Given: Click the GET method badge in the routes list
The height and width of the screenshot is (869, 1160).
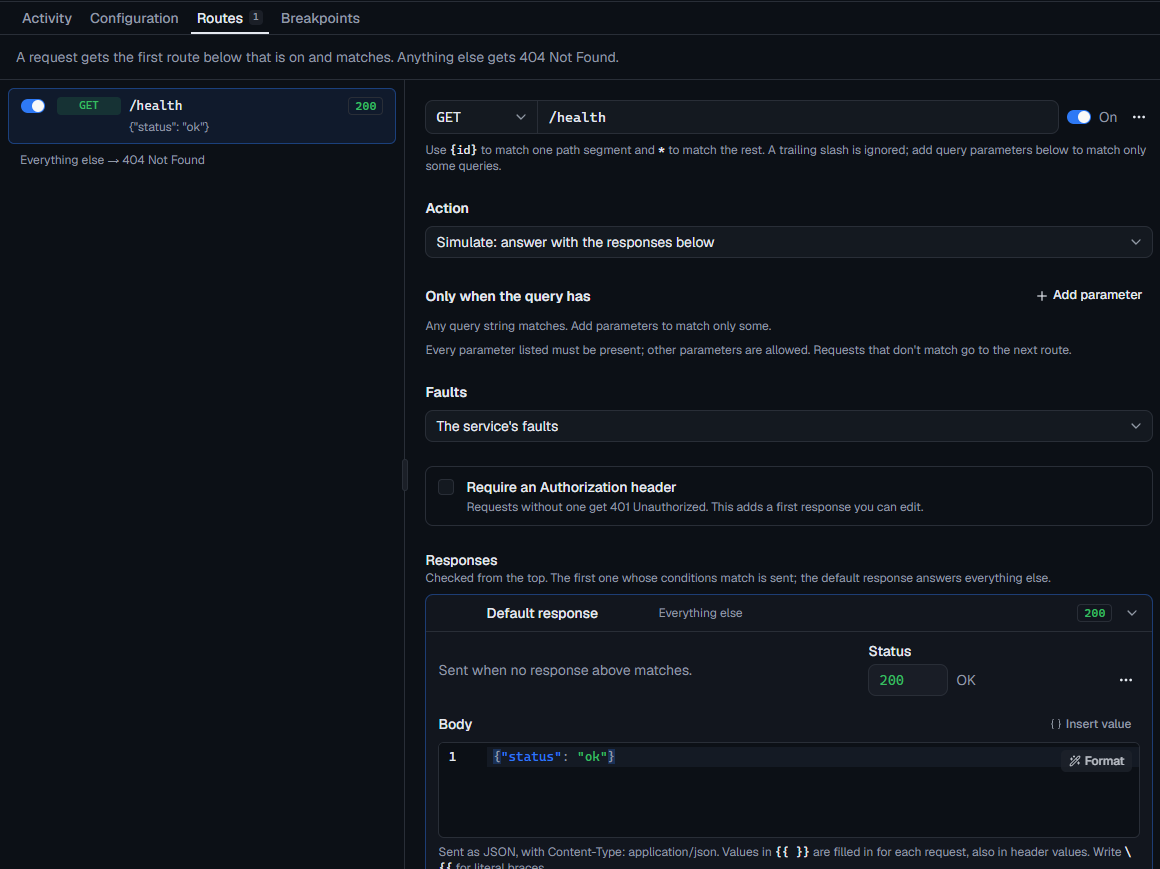Looking at the screenshot, I should coord(89,106).
